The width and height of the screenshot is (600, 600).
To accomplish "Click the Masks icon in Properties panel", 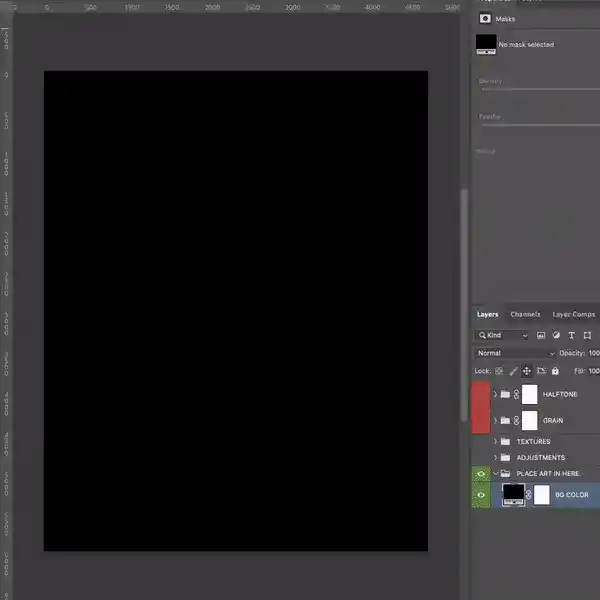I will point(486,18).
